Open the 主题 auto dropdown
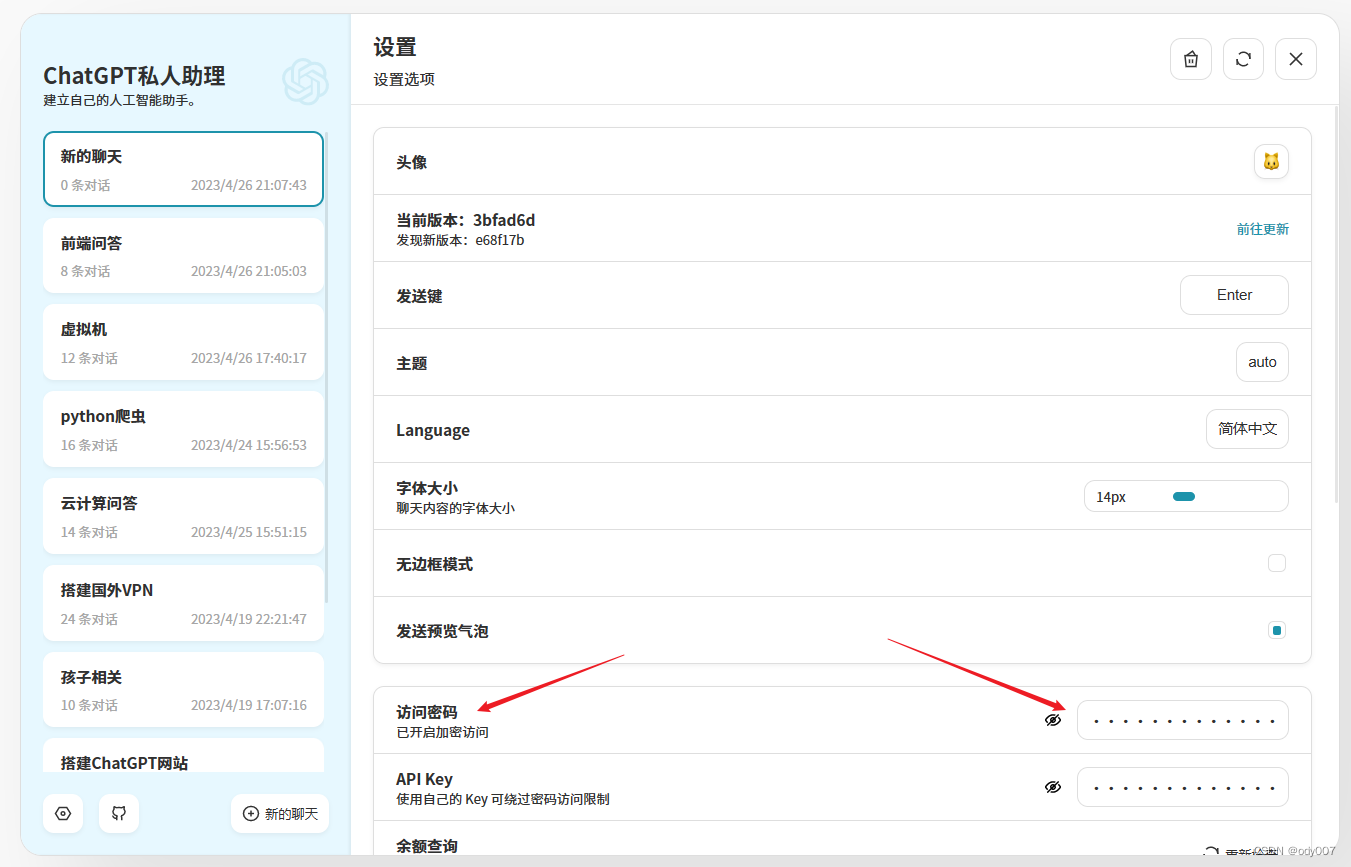Viewport: 1351px width, 867px height. [x=1262, y=362]
